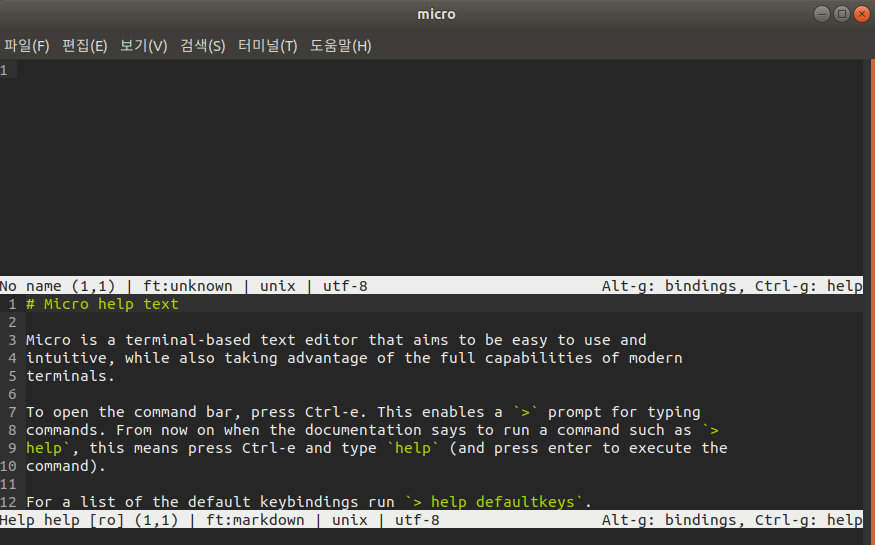
Task: Click 'ft:markdown' in lower status bar
Action: pos(255,520)
